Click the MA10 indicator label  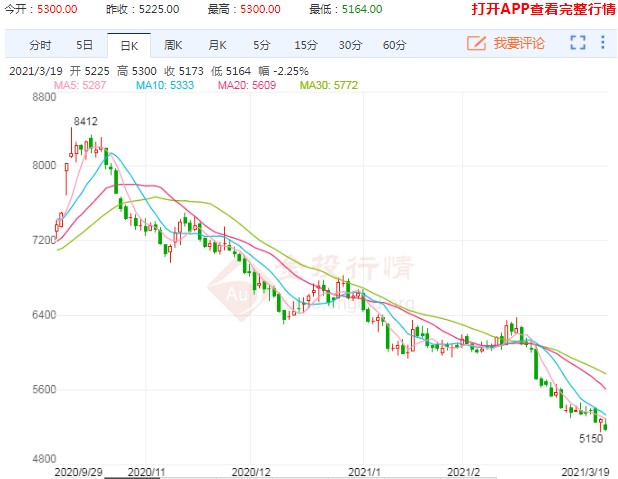coord(166,85)
